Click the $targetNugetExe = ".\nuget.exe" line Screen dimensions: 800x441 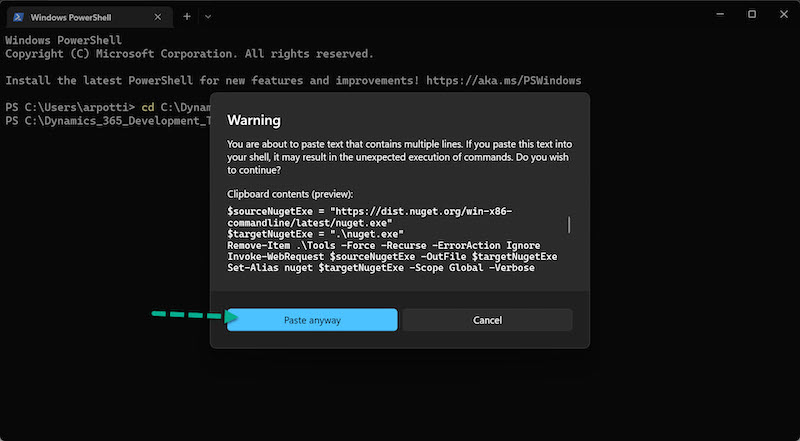(315, 234)
